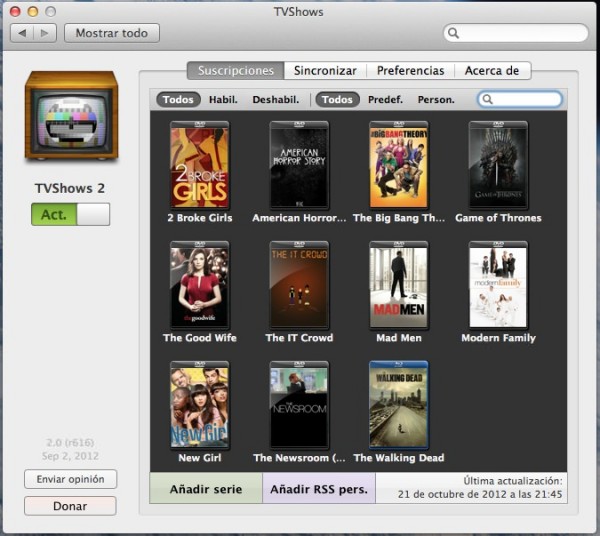Show only Predef. shows
600x536 pixels.
tap(385, 100)
